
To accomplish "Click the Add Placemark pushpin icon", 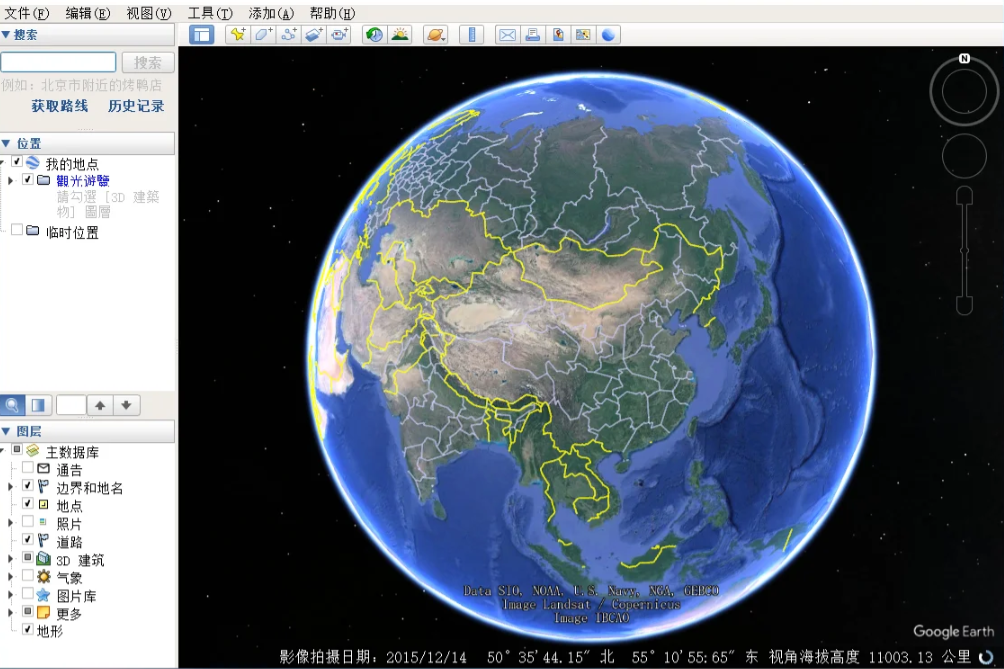I will pyautogui.click(x=237, y=35).
